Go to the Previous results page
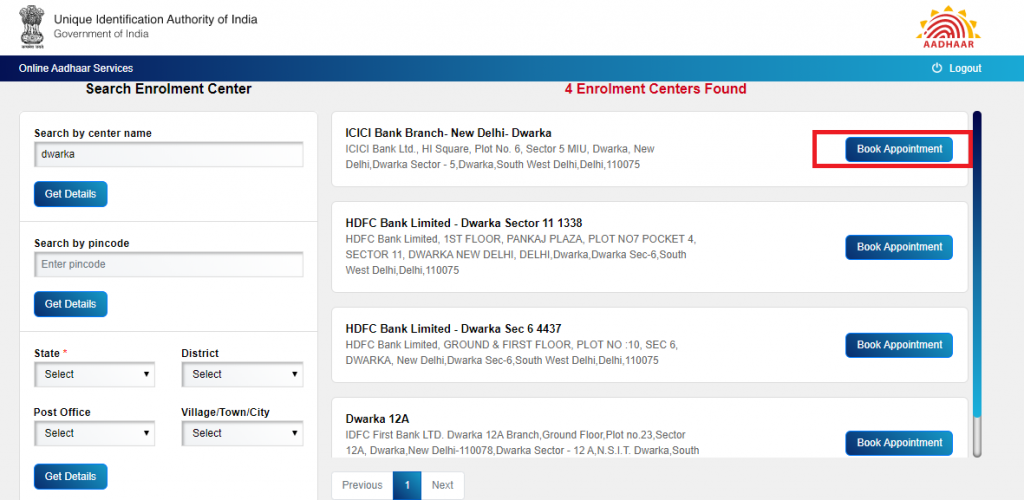The width and height of the screenshot is (1024, 500). [362, 485]
